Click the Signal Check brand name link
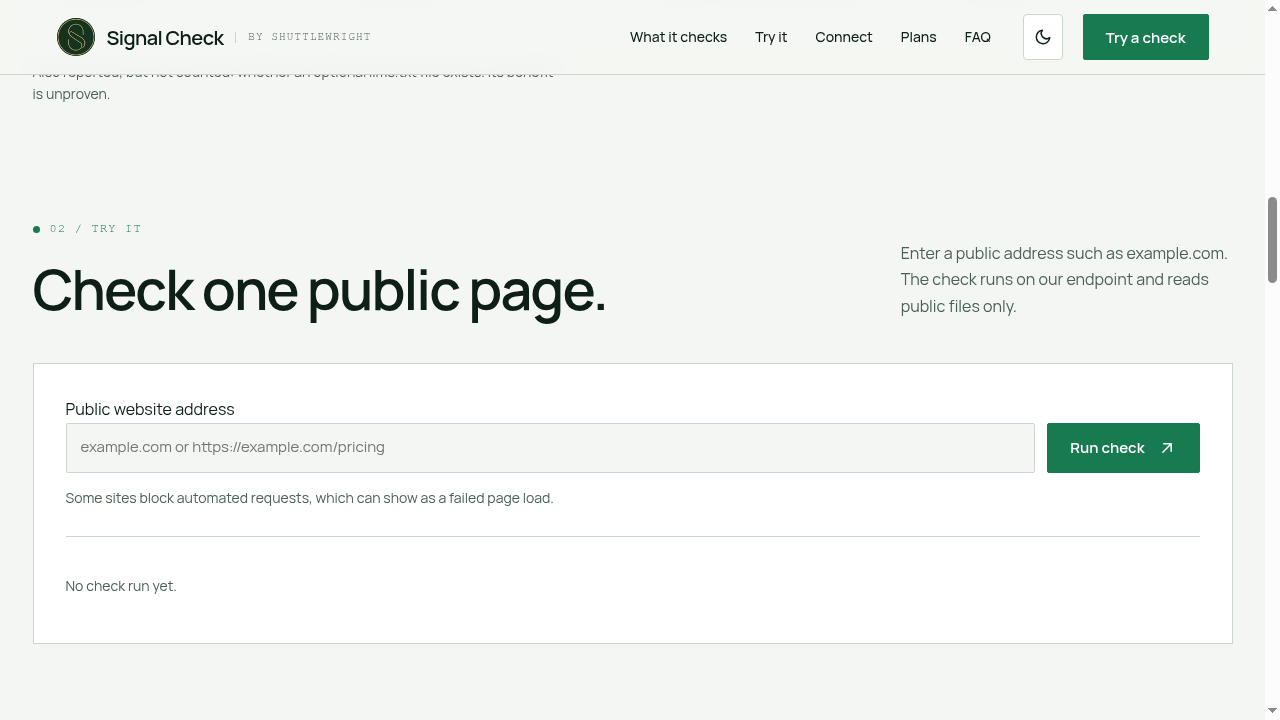 click(x=165, y=38)
